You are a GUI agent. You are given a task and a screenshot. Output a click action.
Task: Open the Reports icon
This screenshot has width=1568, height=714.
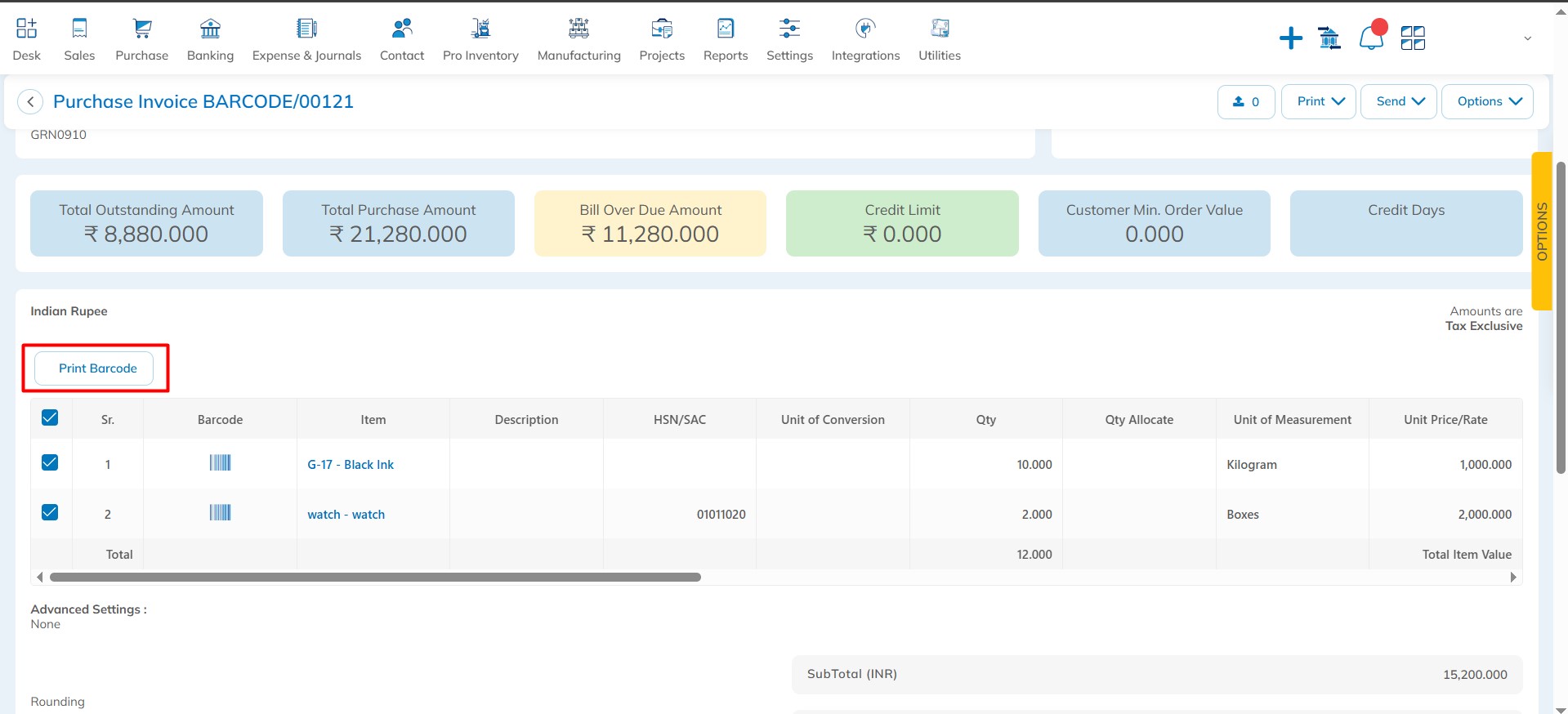[x=726, y=29]
